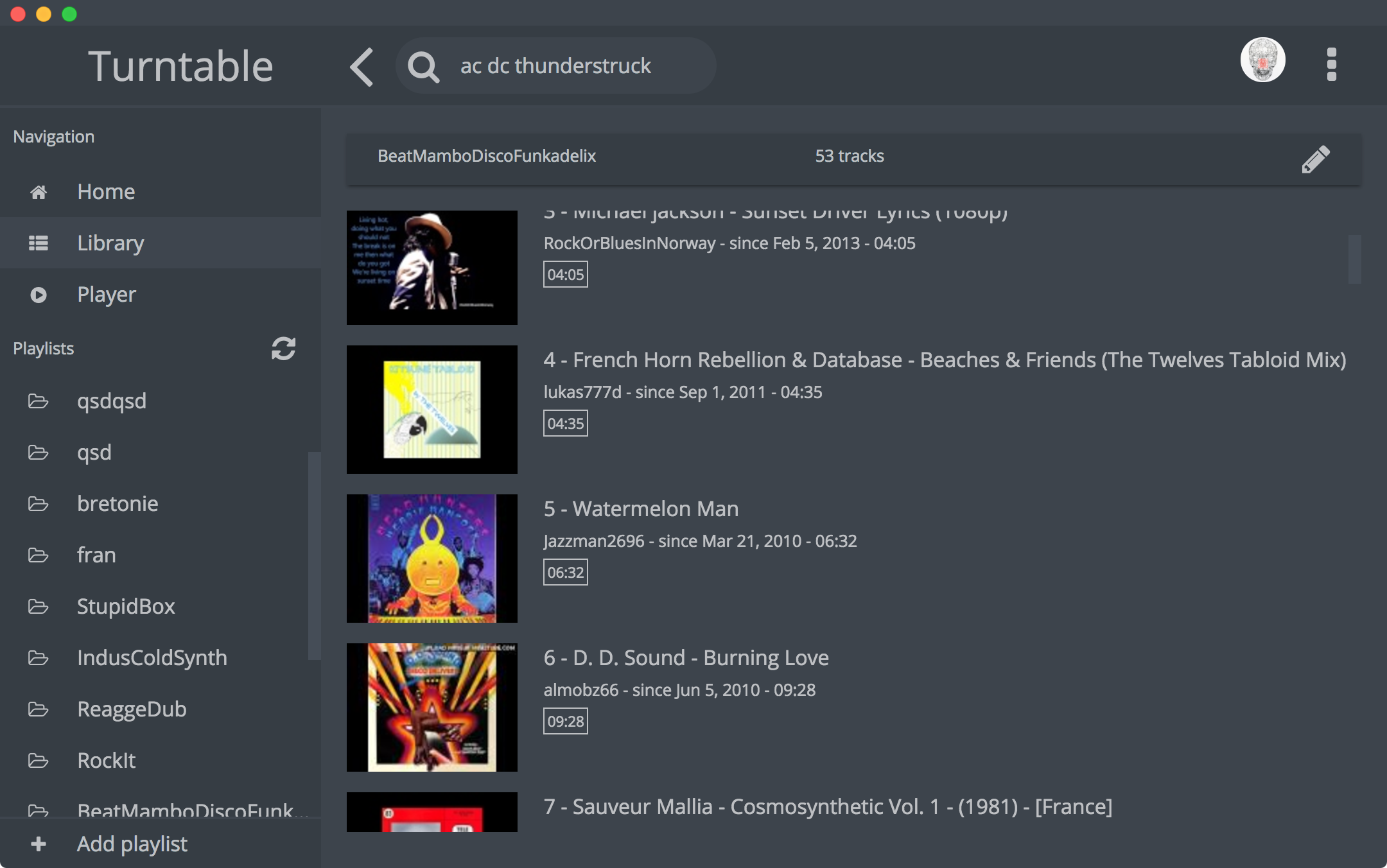Image resolution: width=1387 pixels, height=868 pixels.
Task: Click uploader line RockOrBluesInNorway
Action: click(x=729, y=243)
